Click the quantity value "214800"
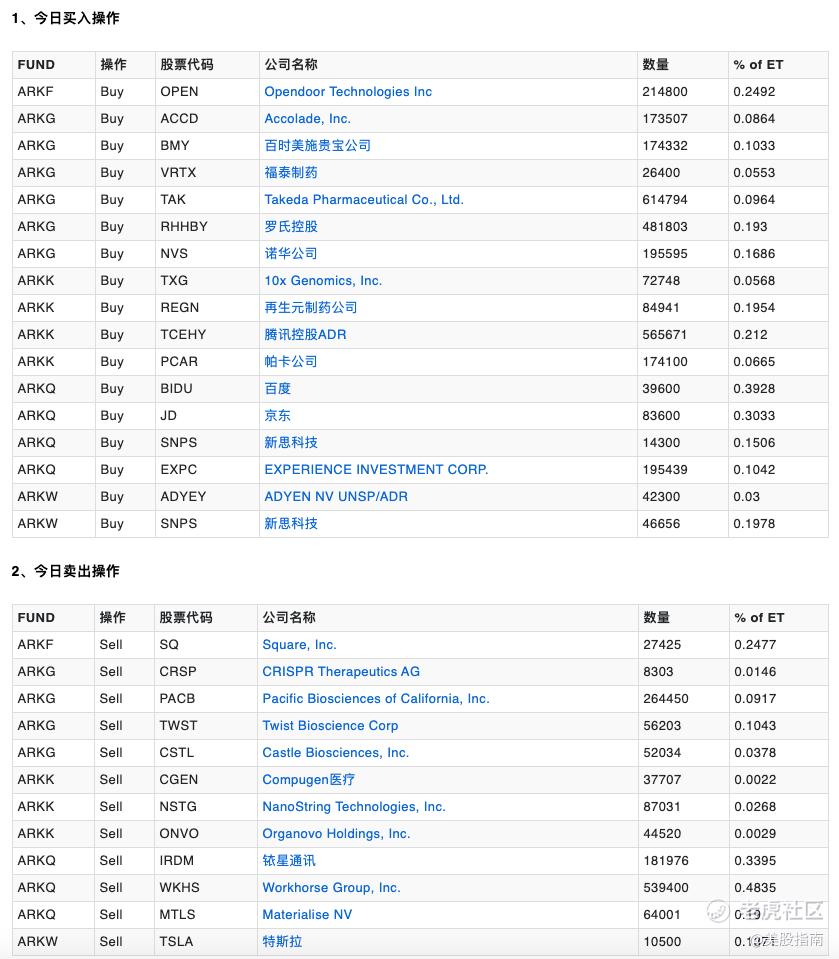Screen dimensions: 839x959 pos(665,92)
